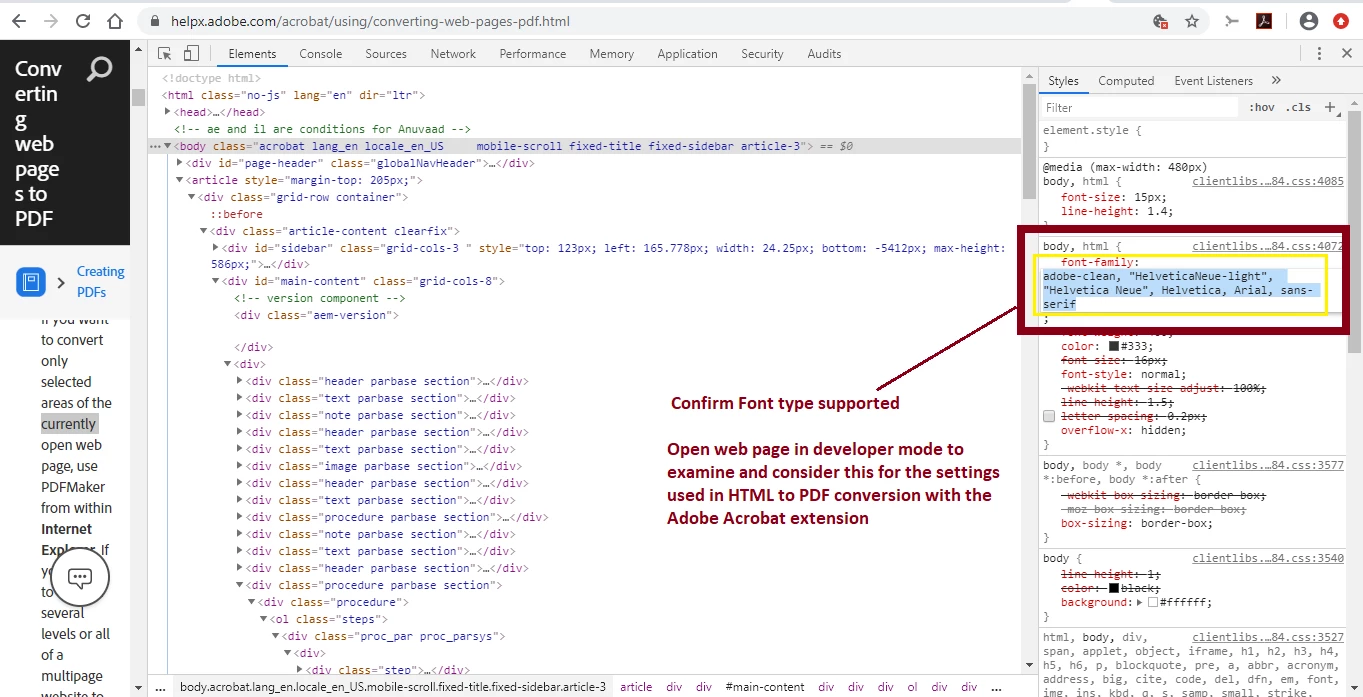Collapse the grid-row container div

tap(191, 197)
